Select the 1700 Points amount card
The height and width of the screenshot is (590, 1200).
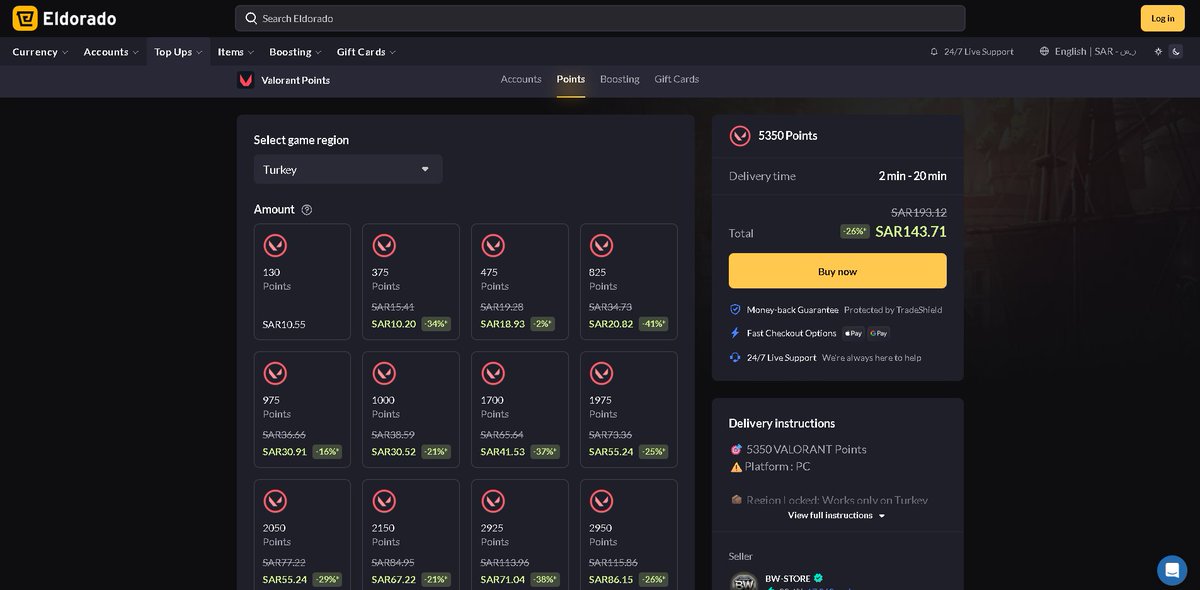[520, 410]
